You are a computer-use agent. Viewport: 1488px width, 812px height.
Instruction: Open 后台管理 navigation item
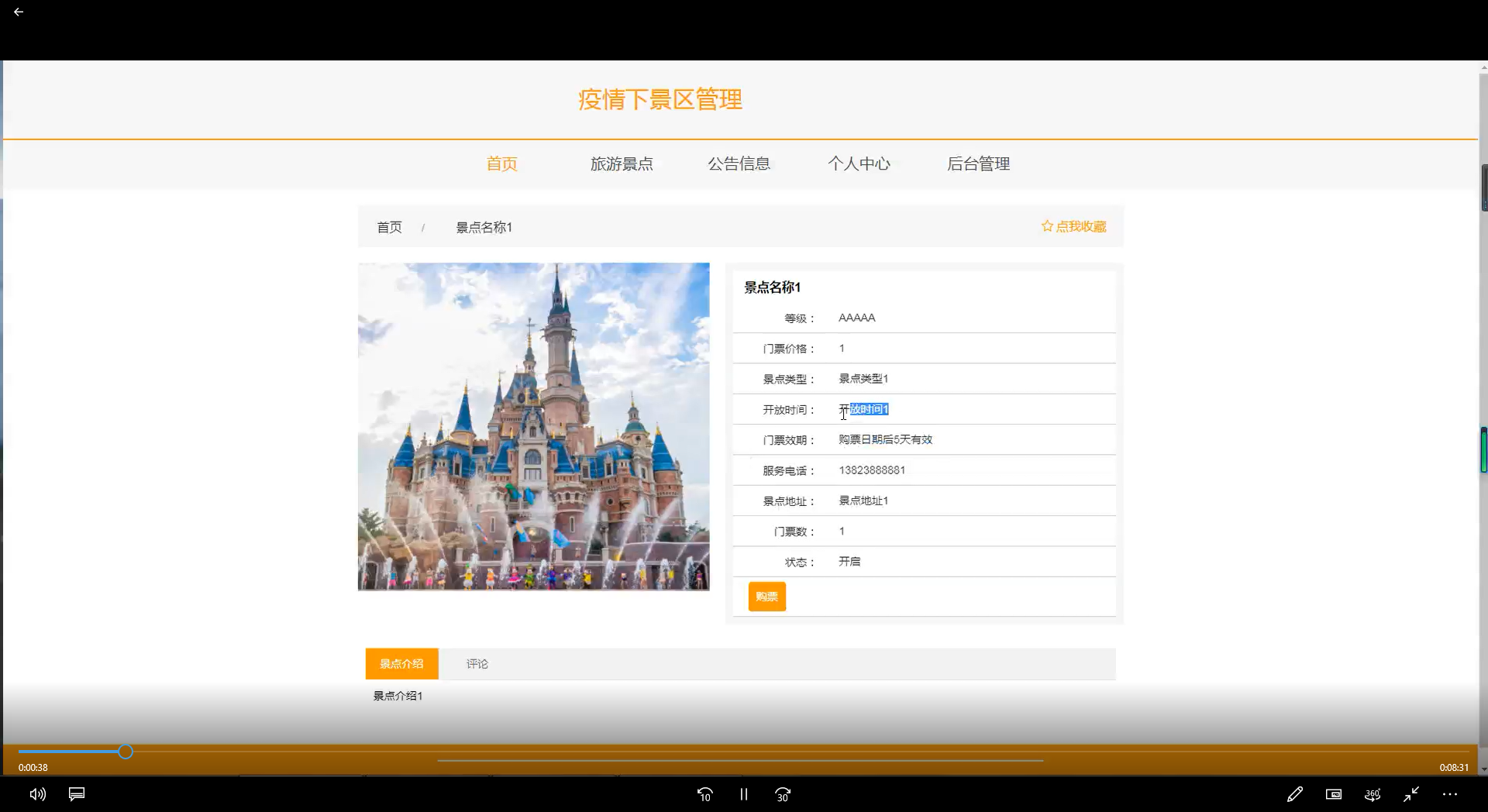pyautogui.click(x=978, y=163)
